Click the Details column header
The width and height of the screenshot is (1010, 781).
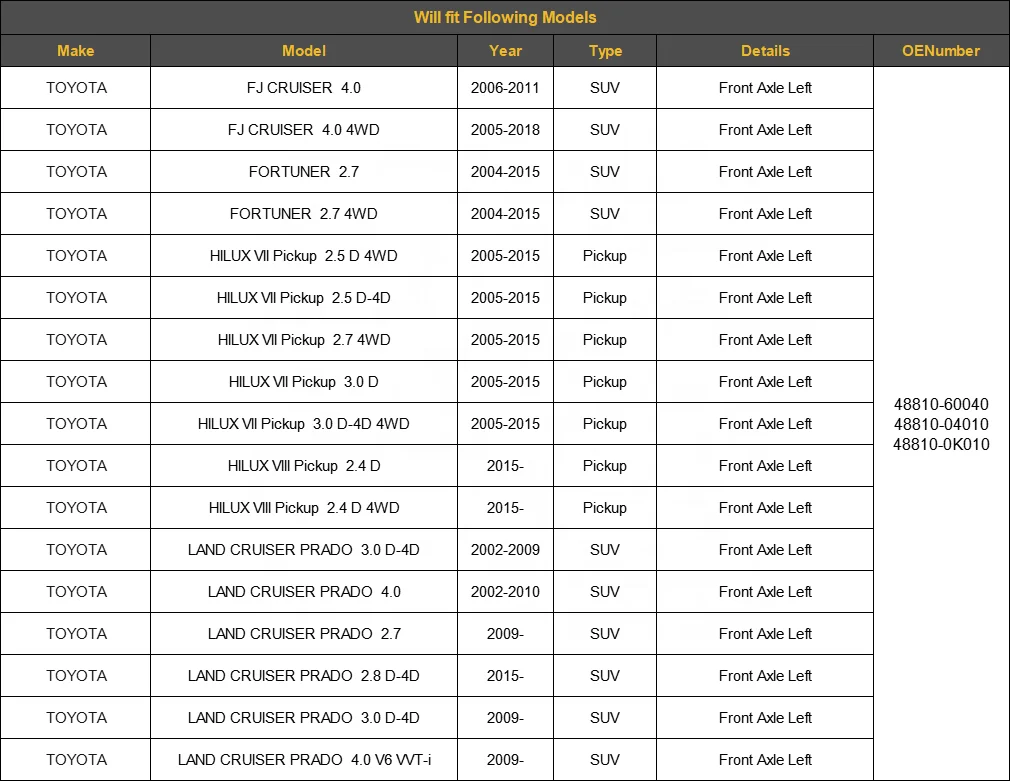(x=765, y=51)
